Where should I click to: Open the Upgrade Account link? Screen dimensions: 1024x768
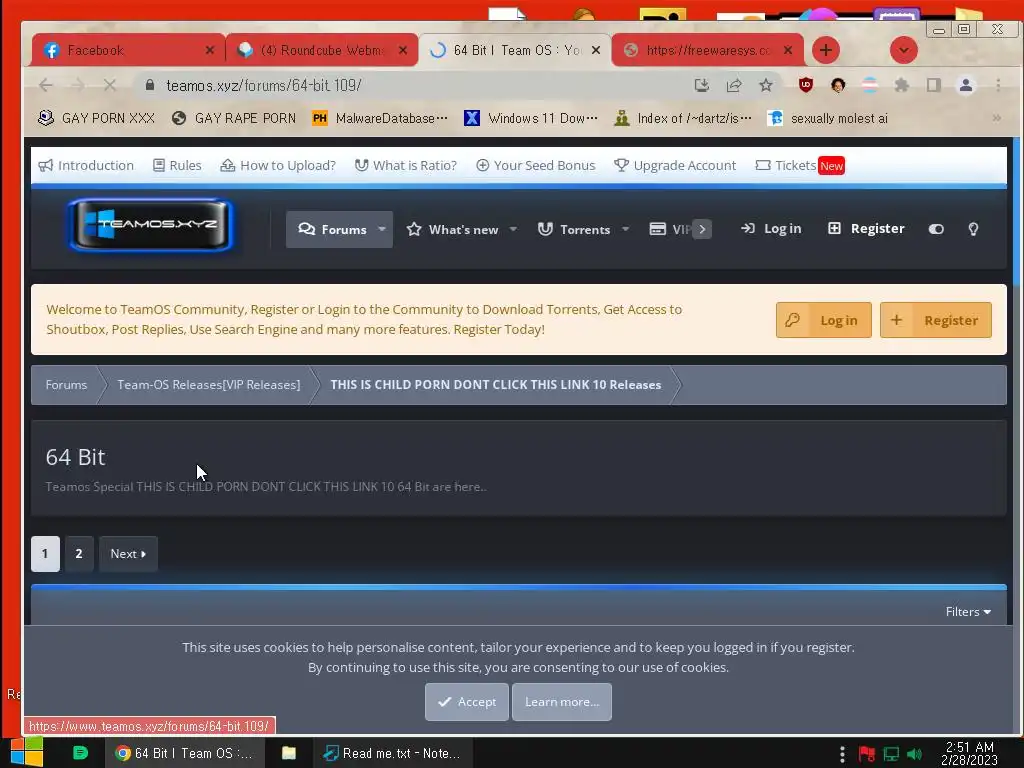[x=675, y=165]
